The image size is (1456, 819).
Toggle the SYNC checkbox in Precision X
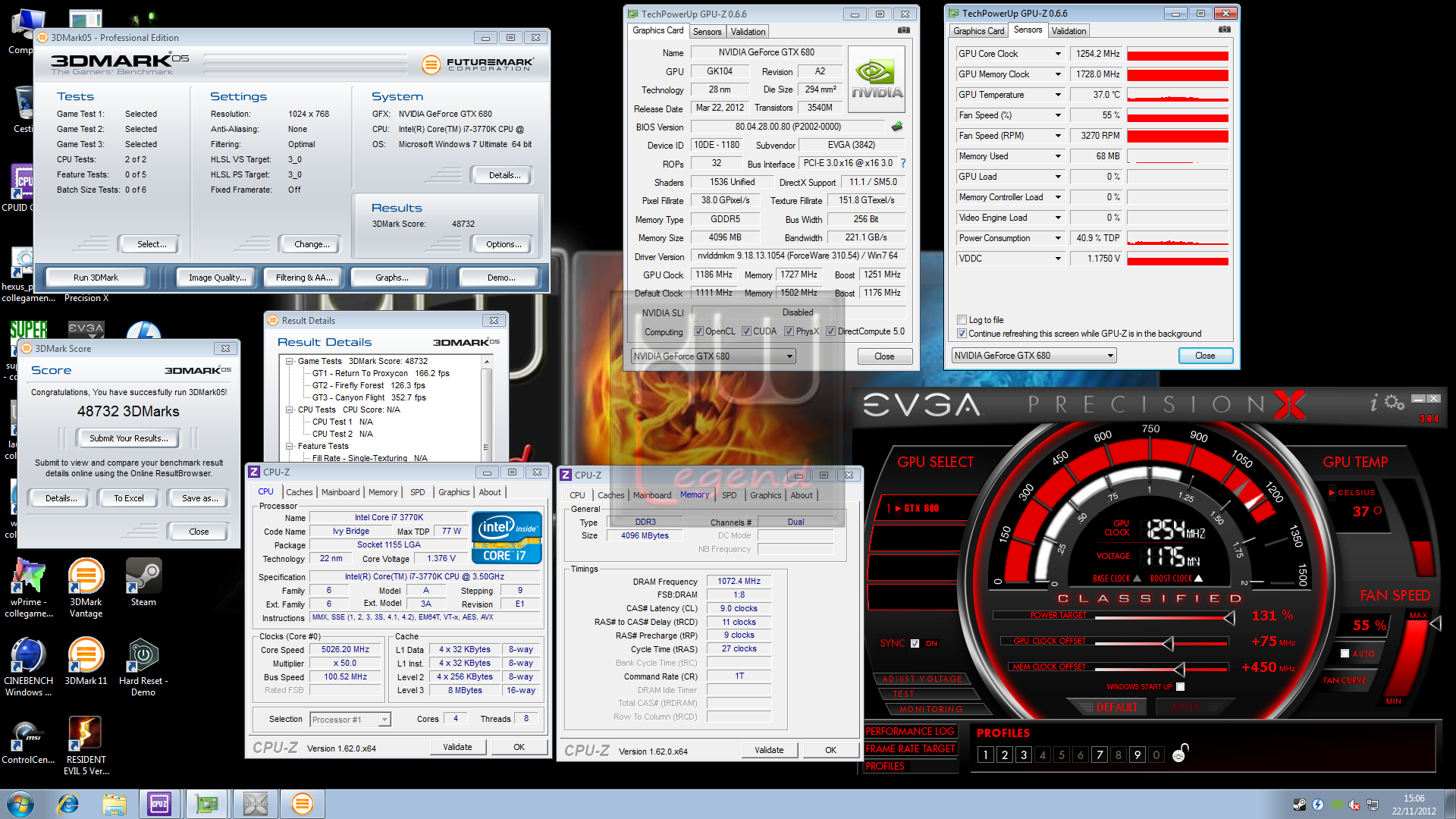[x=915, y=643]
